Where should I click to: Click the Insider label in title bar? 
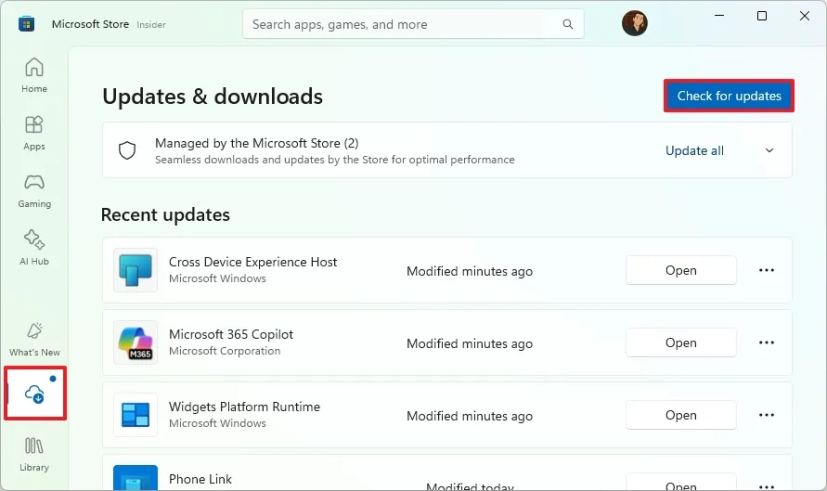pyautogui.click(x=151, y=25)
